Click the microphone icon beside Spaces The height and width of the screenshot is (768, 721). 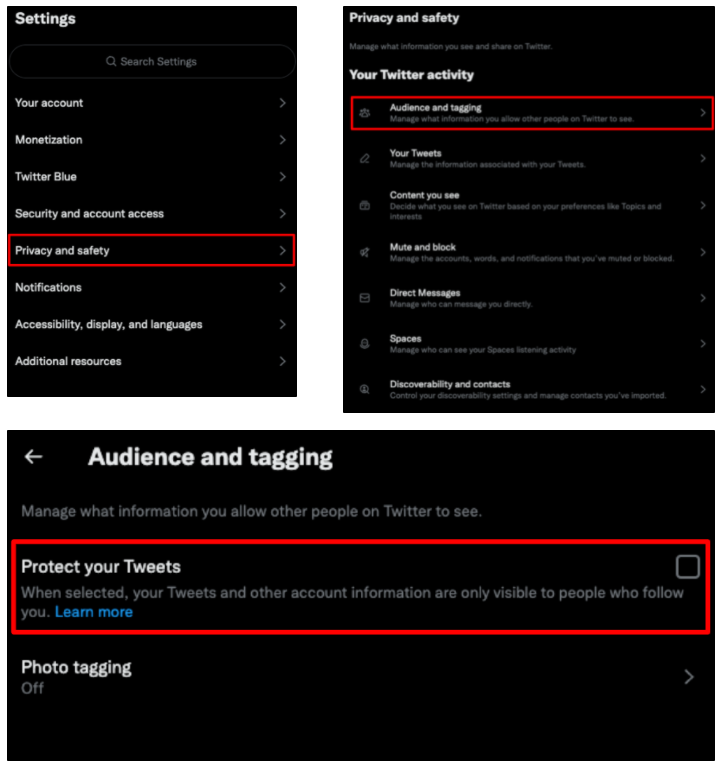coord(365,344)
